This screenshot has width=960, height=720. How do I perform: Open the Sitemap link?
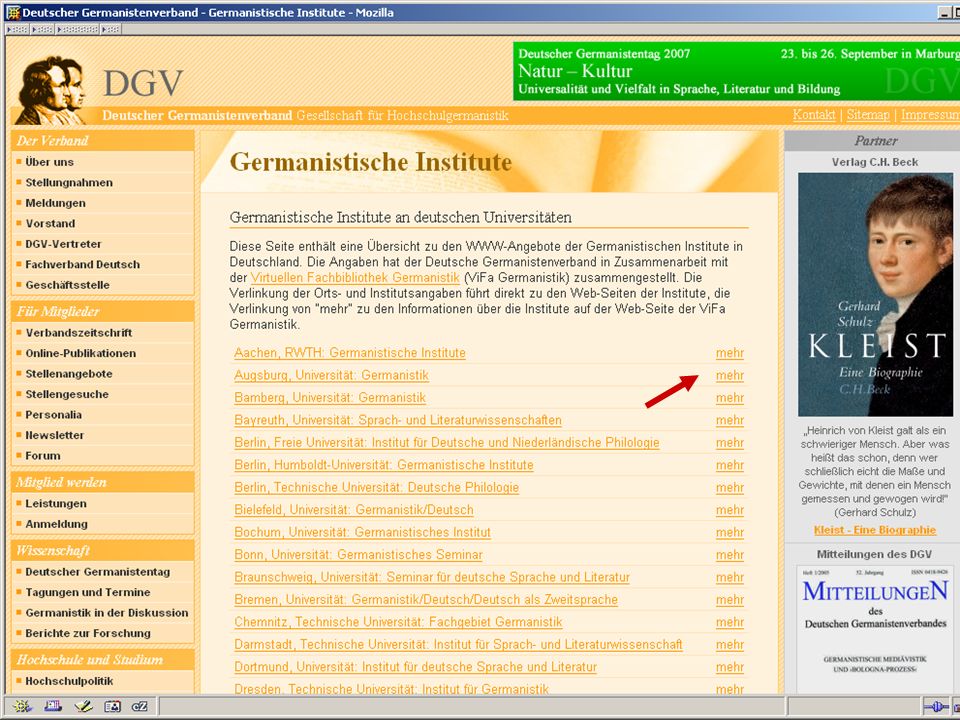868,114
